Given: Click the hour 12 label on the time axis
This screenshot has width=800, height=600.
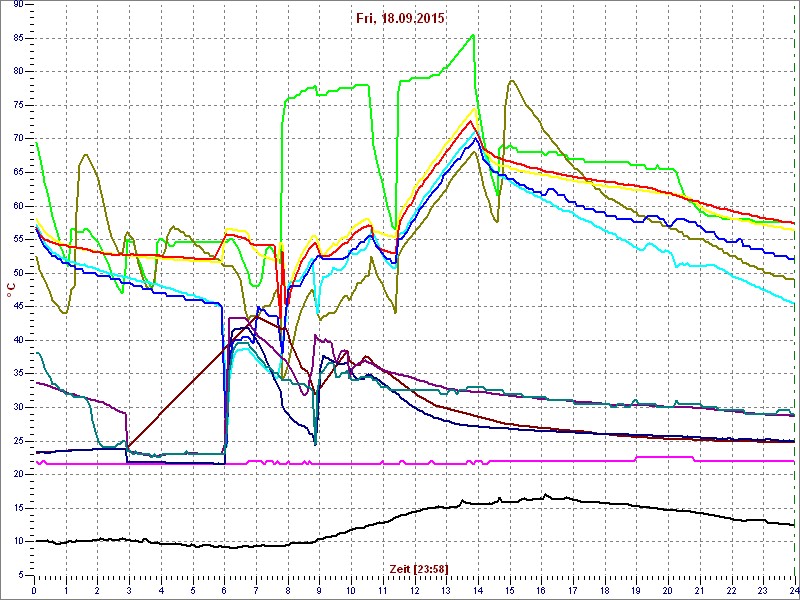Looking at the screenshot, I should click(414, 592).
